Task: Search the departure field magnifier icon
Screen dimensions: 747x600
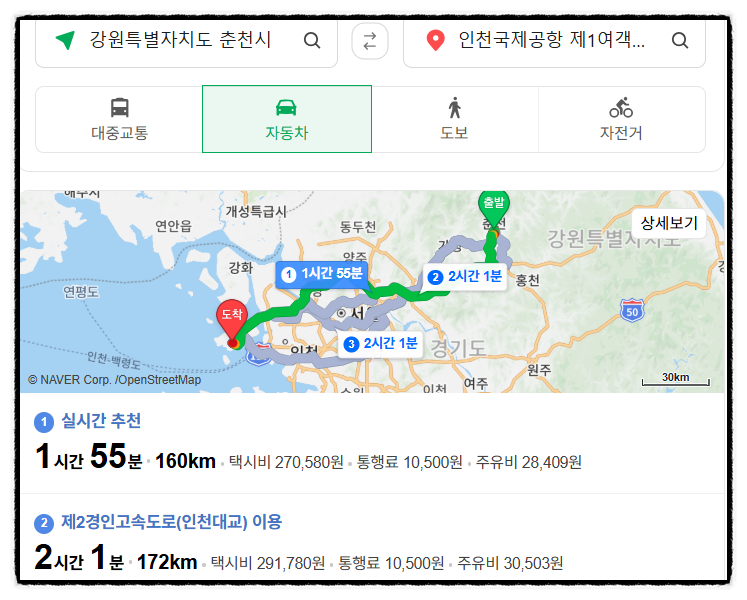Action: tap(312, 41)
